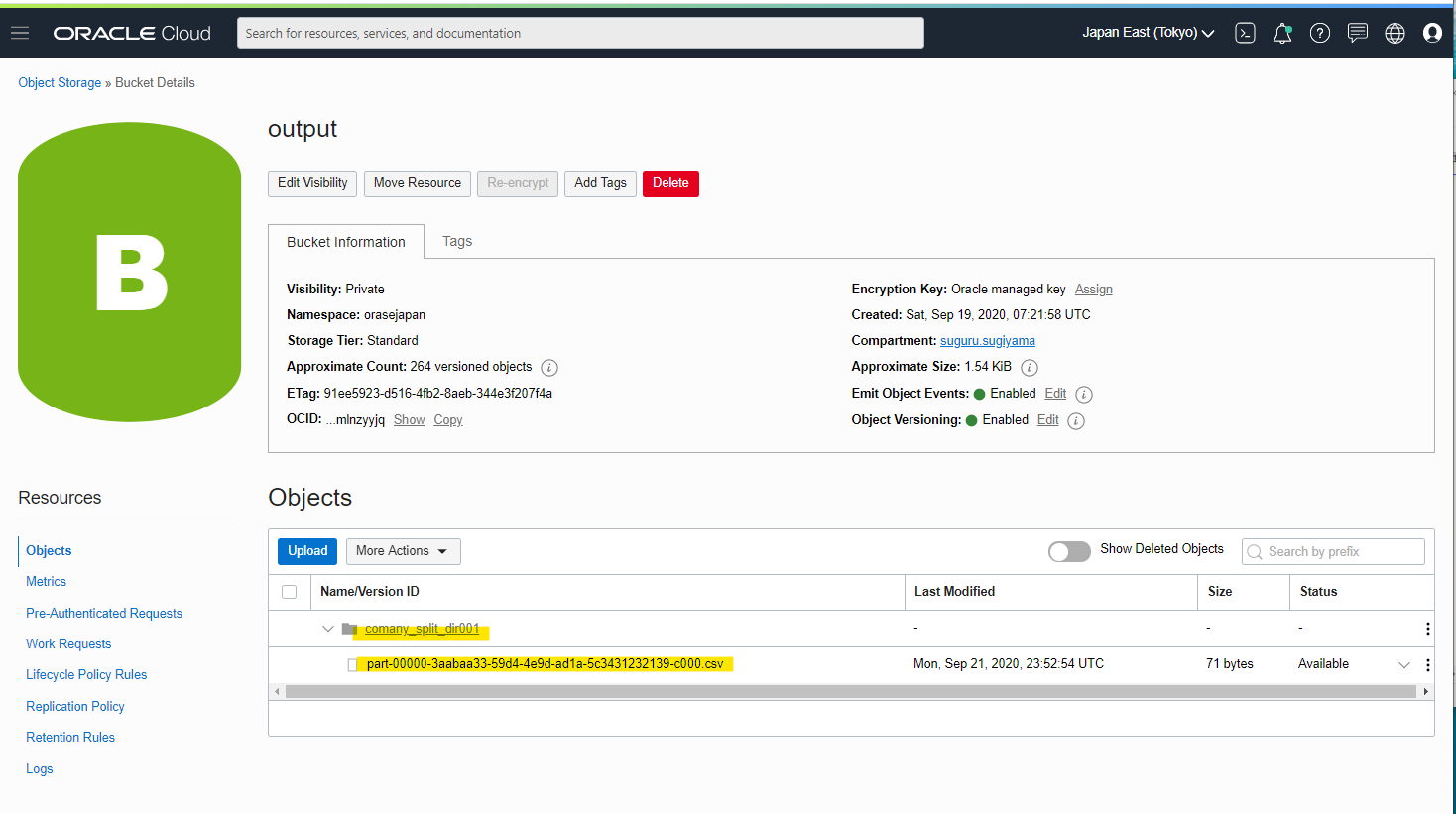Open the Japan East (Tokyo) region dropdown

(1148, 33)
